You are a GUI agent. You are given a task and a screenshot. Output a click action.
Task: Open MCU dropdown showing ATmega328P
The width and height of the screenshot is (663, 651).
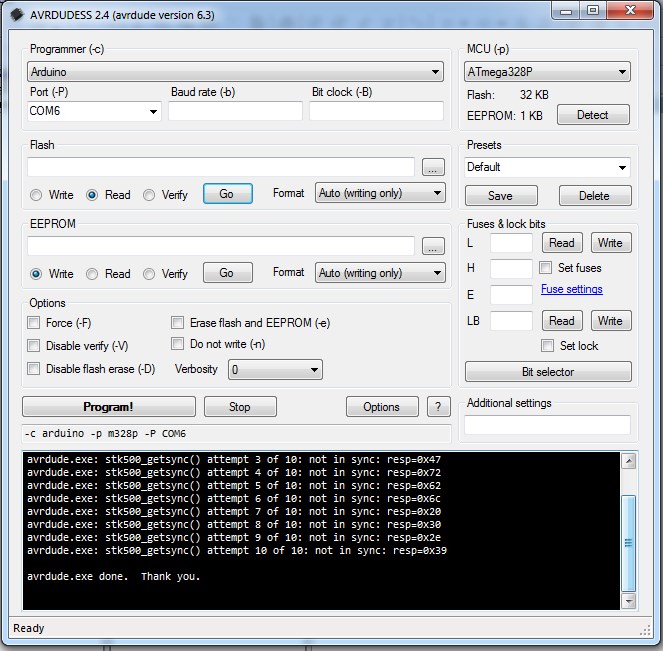tap(547, 71)
